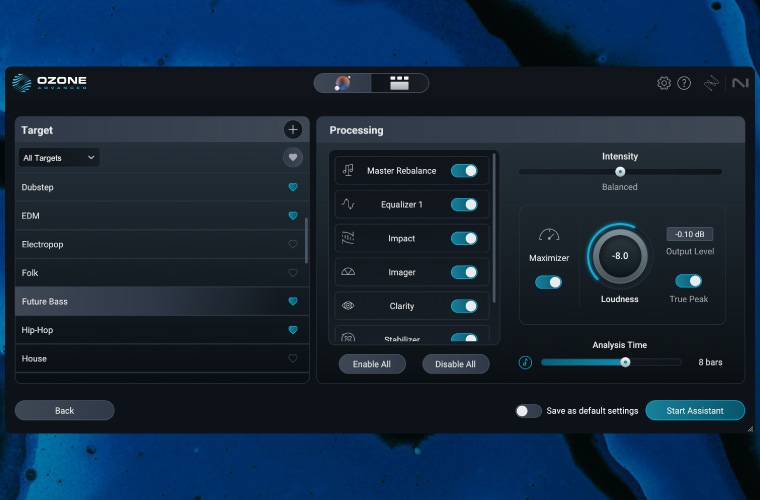This screenshot has width=760, height=500.
Task: Click the Native Instruments logo icon
Action: 739,83
